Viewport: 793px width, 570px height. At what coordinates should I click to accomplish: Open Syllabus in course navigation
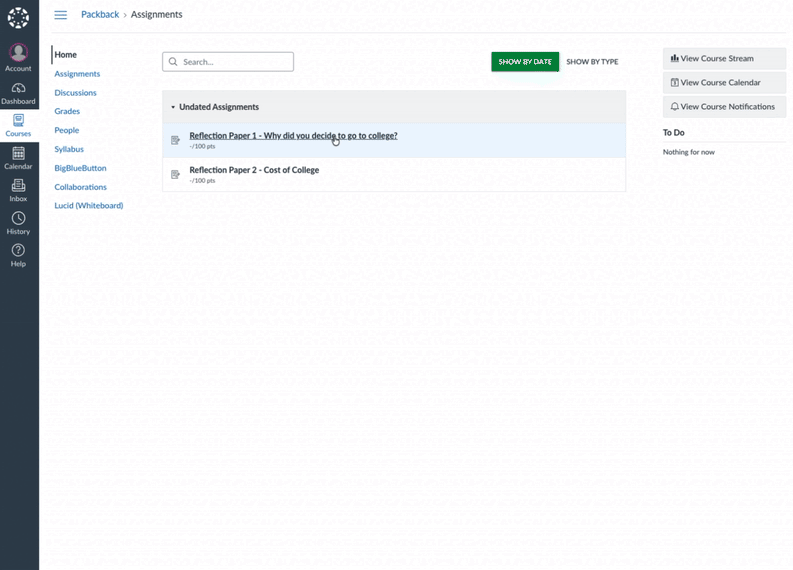click(69, 149)
